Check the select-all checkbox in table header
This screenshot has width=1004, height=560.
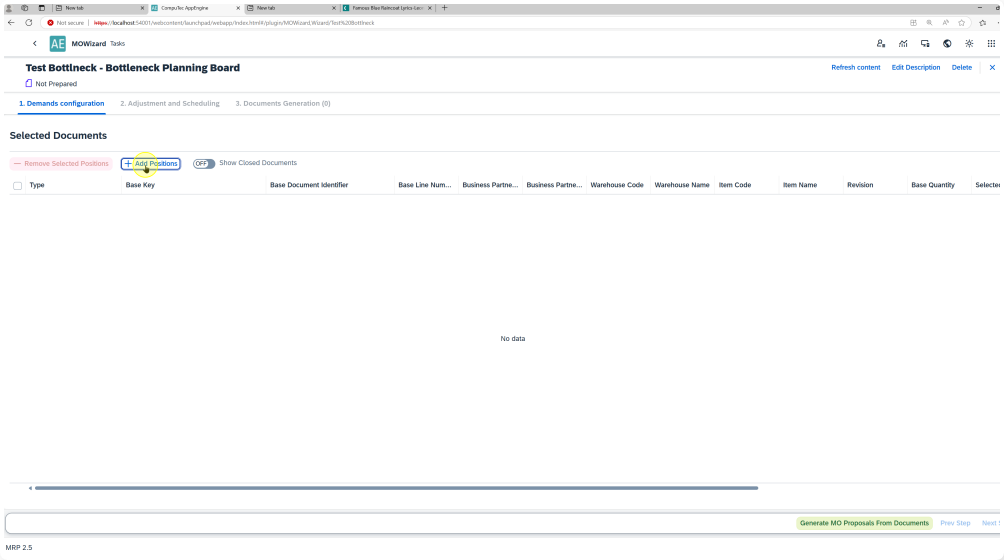pyautogui.click(x=17, y=186)
